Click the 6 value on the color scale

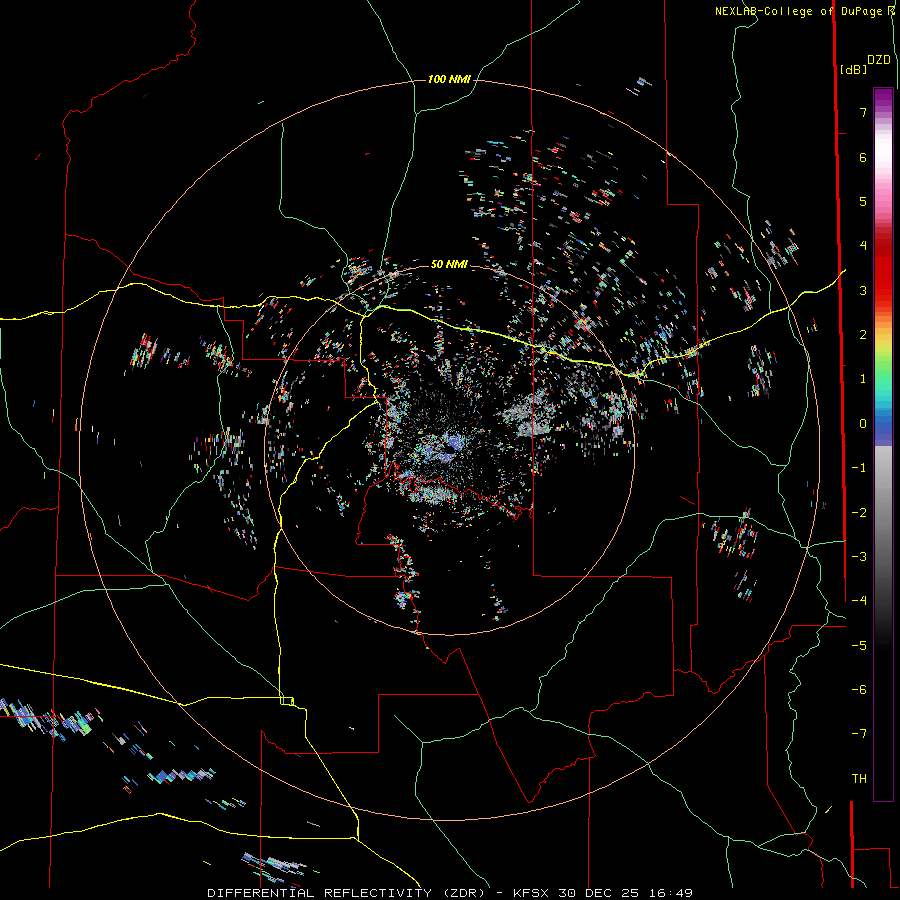click(863, 157)
